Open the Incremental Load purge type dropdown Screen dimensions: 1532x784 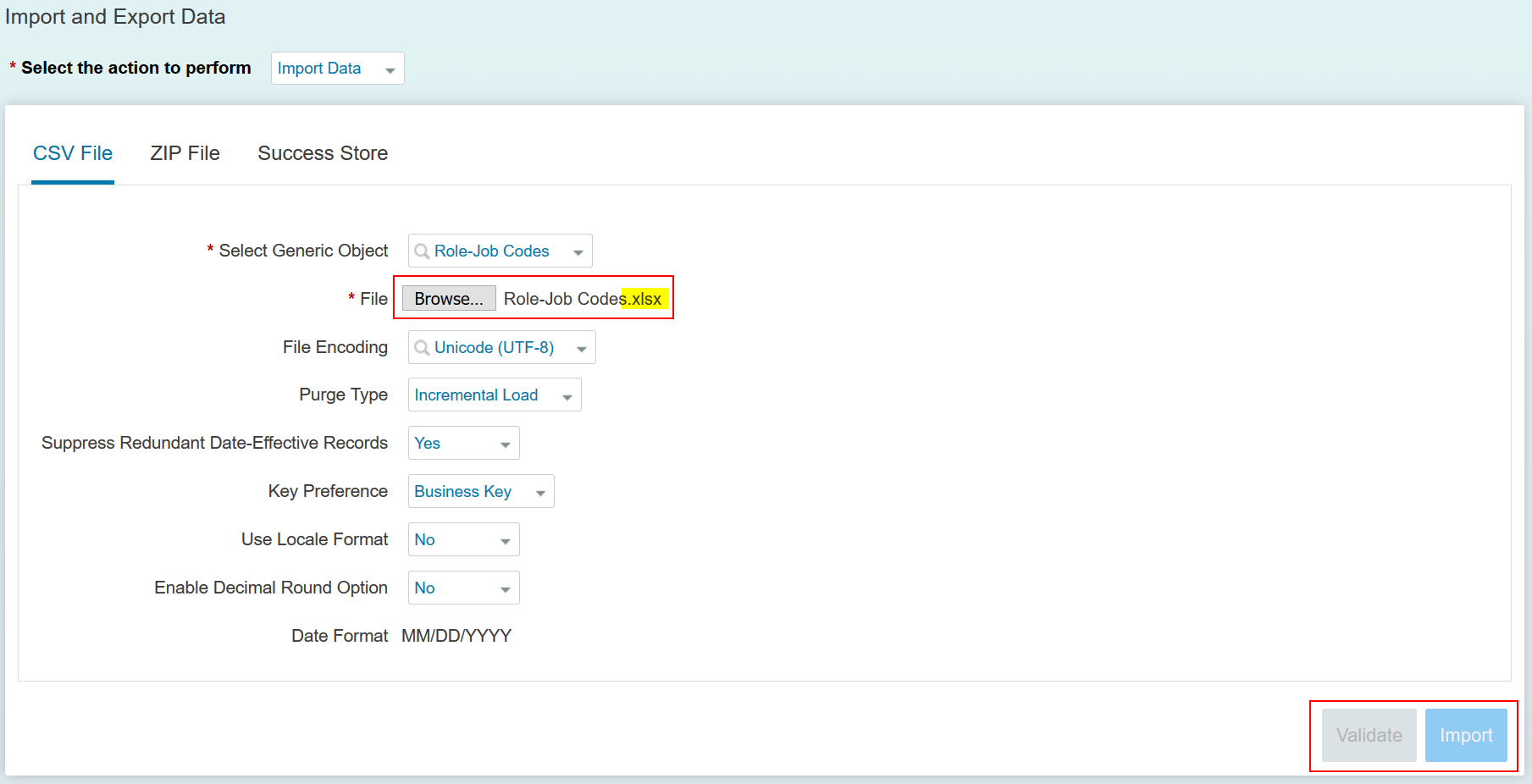coord(495,395)
